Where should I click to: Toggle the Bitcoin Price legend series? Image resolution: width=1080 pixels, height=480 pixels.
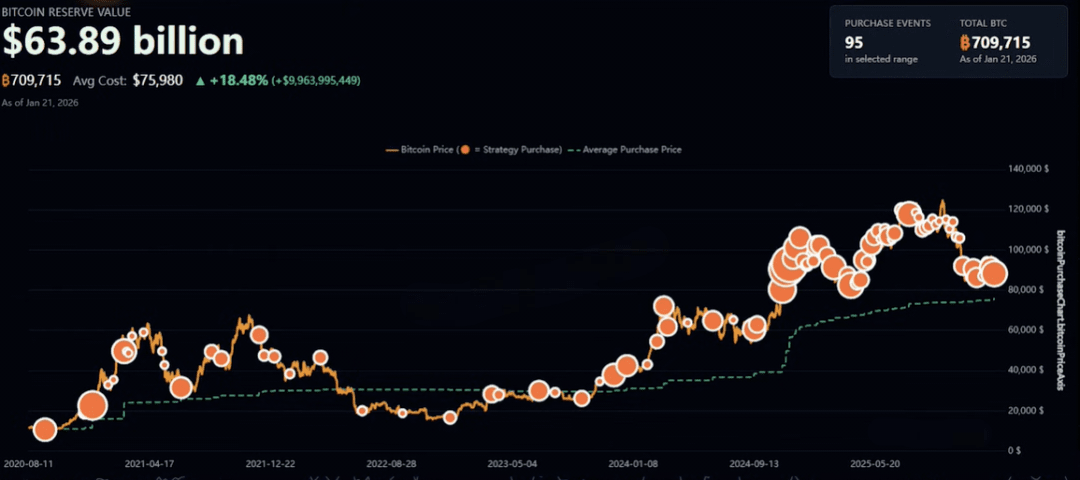tap(427, 150)
